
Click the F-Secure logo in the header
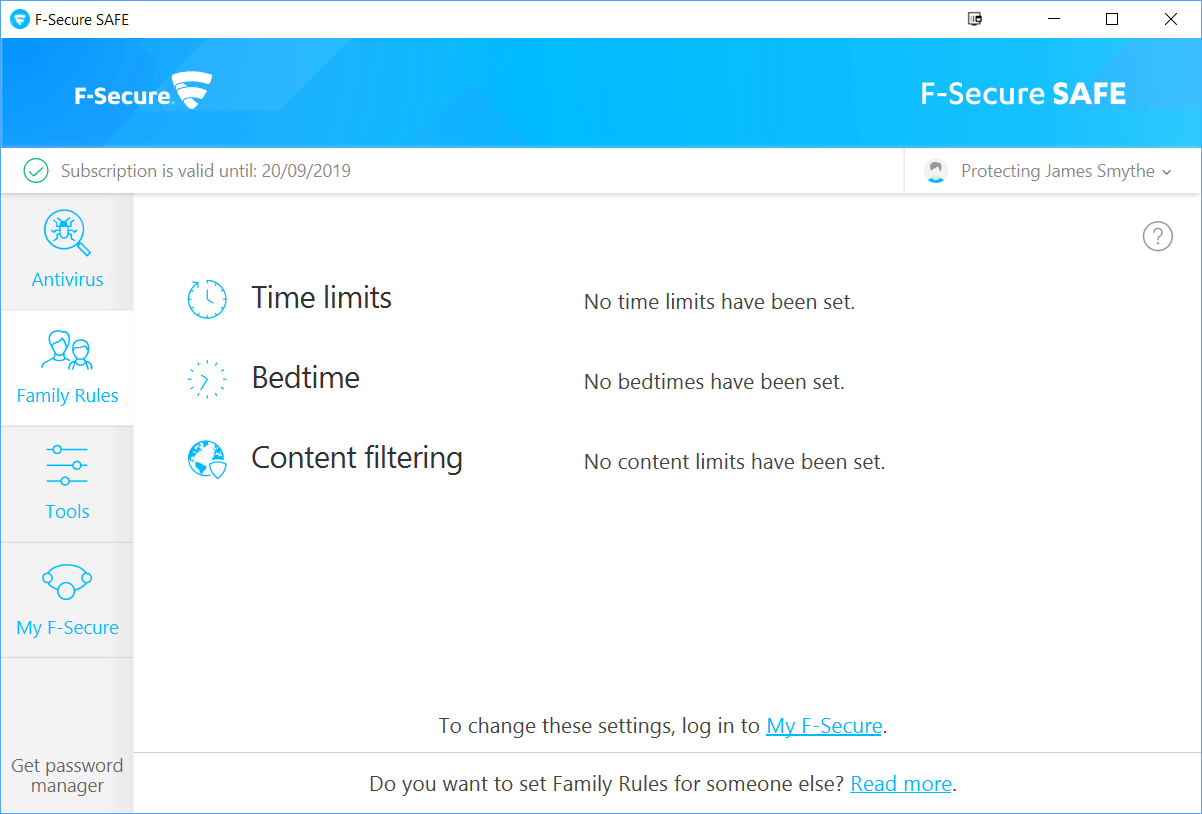coord(143,92)
